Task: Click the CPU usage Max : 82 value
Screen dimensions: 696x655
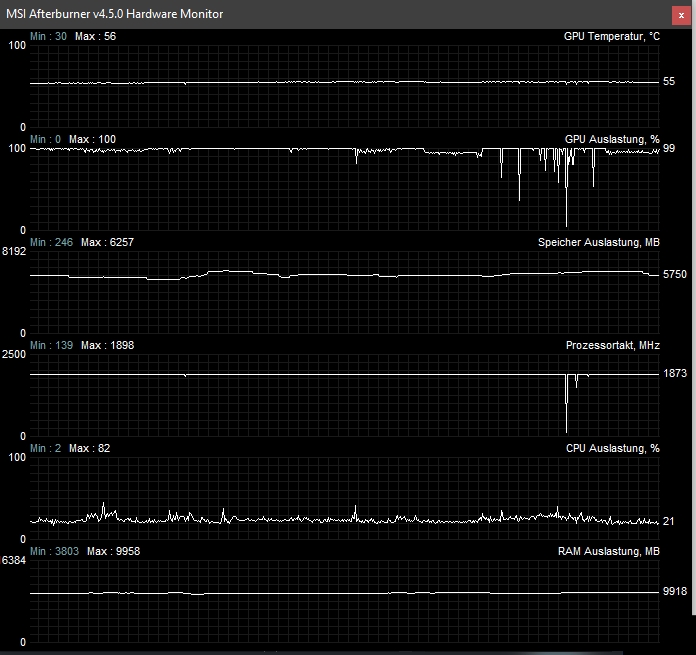Action: click(x=89, y=448)
